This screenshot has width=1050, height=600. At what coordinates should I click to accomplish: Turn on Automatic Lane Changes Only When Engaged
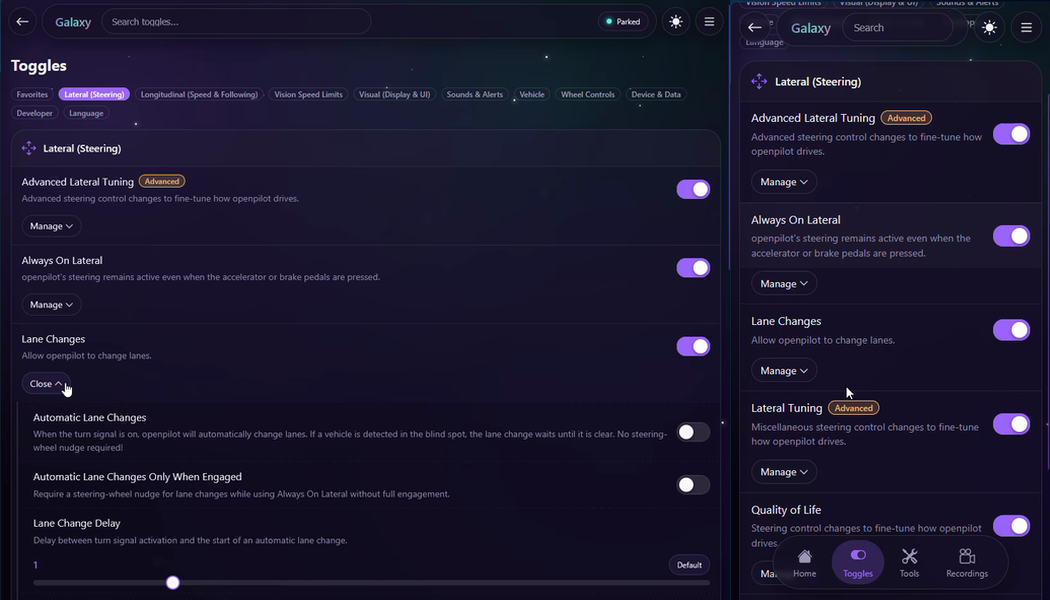[x=693, y=485]
